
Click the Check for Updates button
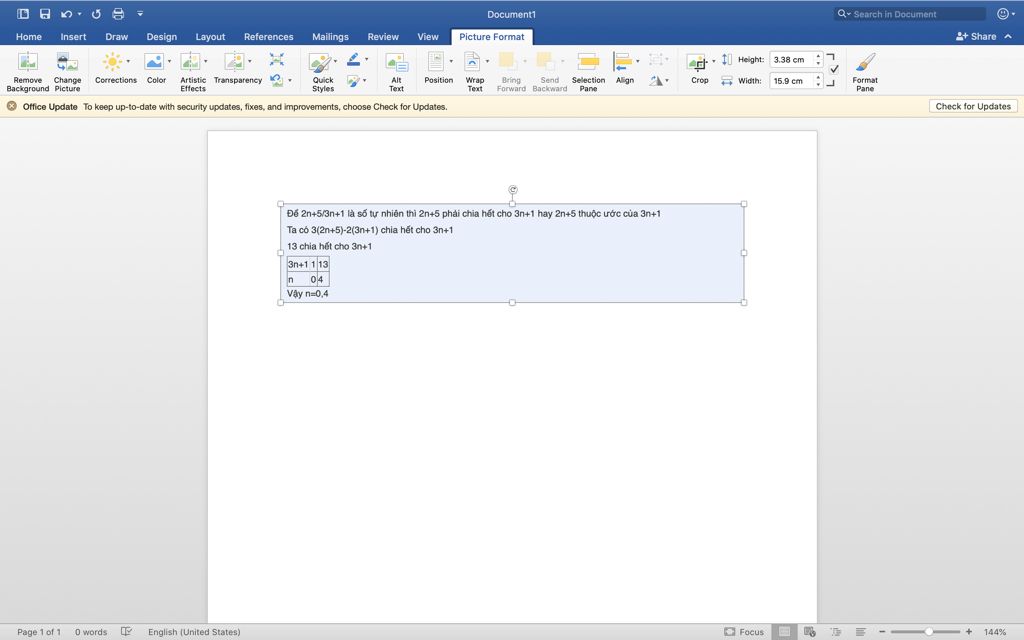pos(973,106)
